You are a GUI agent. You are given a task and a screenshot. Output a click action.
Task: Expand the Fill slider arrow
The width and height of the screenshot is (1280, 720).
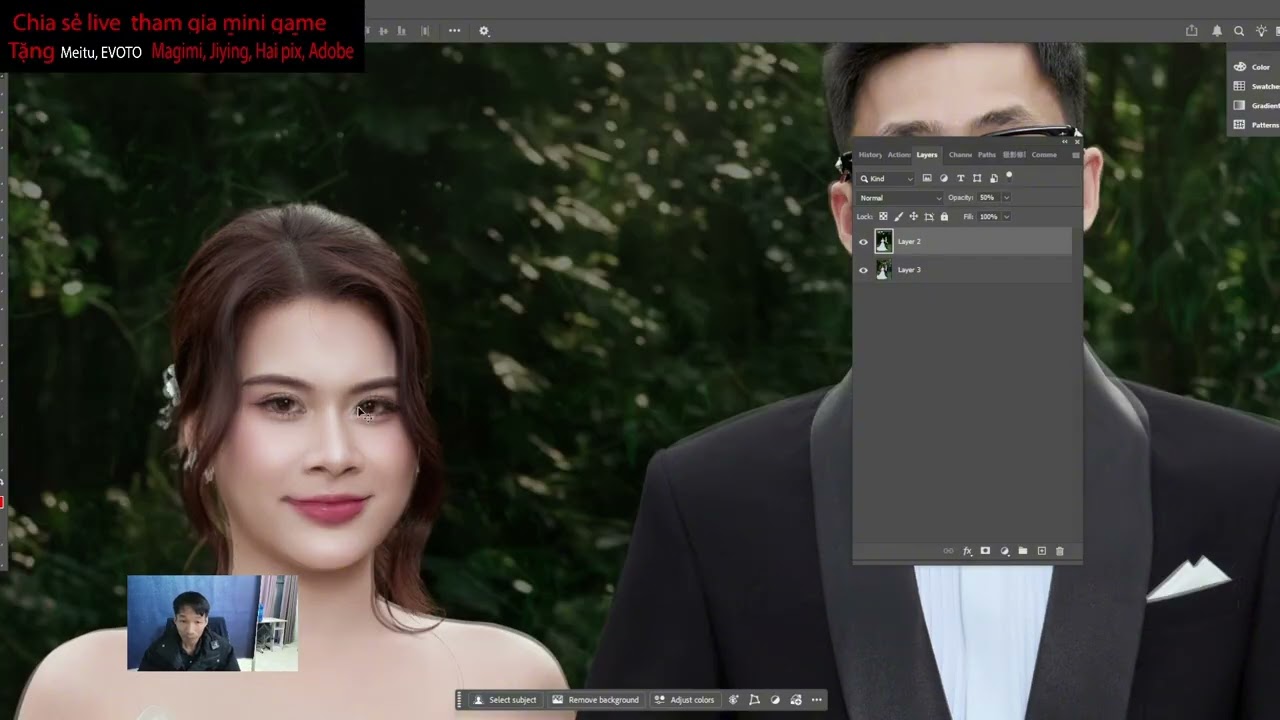tap(1006, 216)
